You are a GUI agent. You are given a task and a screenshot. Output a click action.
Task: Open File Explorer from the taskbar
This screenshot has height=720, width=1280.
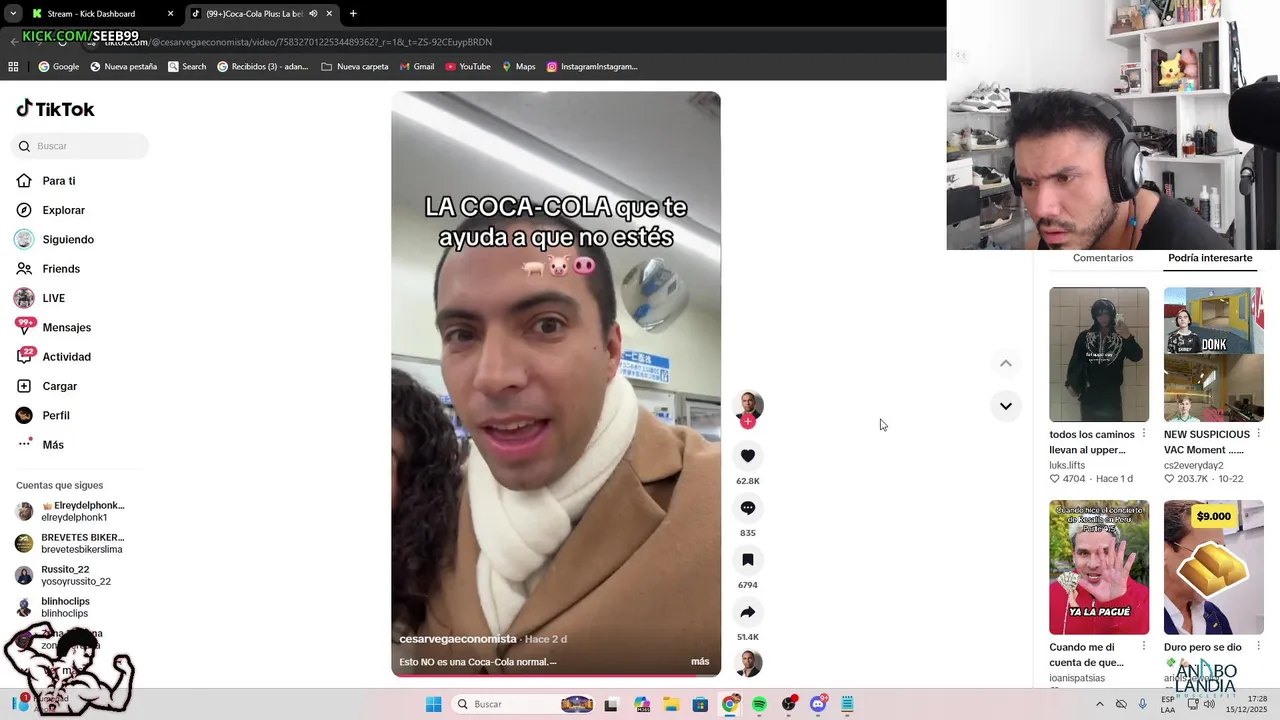click(x=671, y=704)
